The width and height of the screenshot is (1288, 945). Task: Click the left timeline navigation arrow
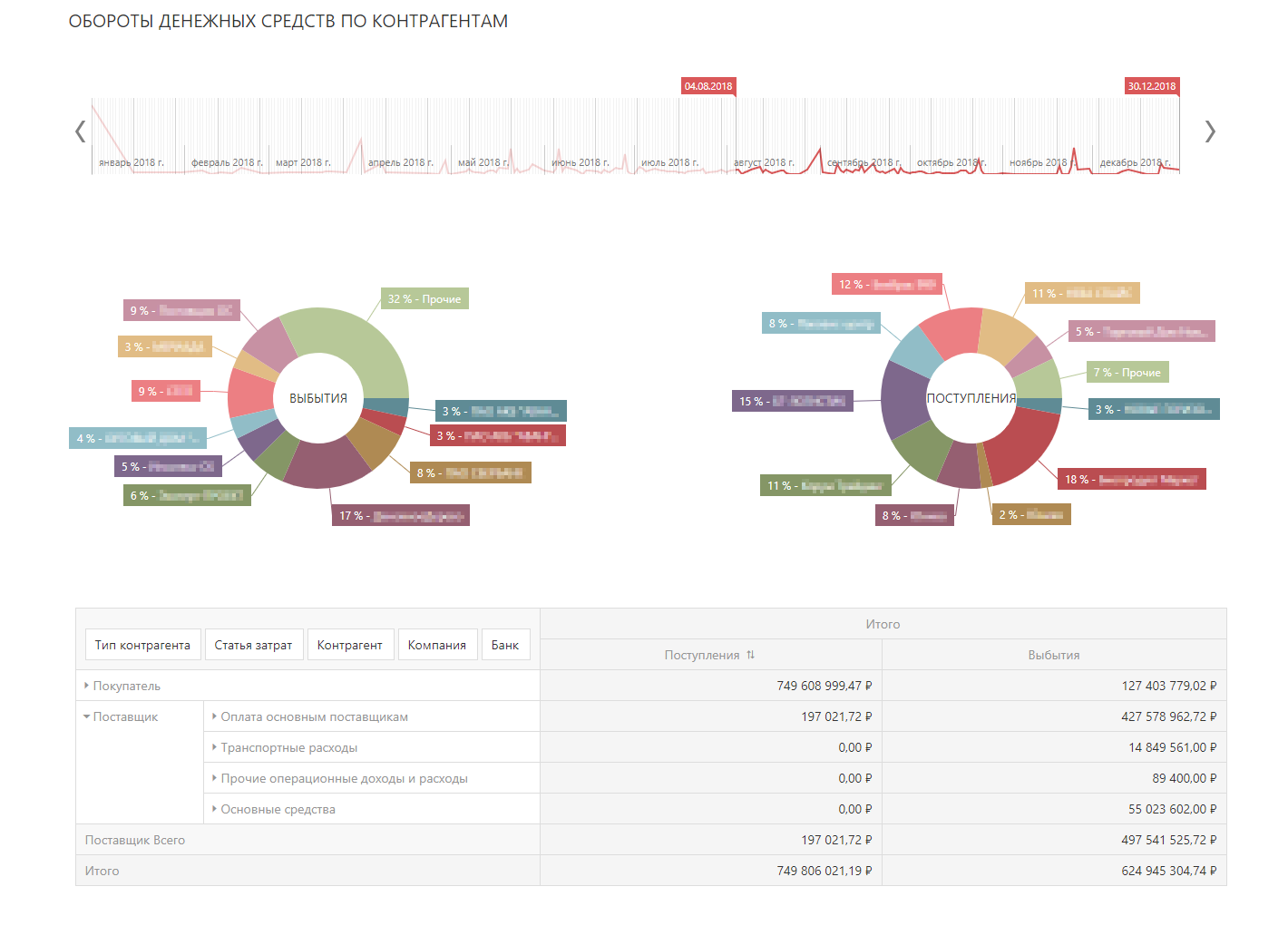[80, 132]
